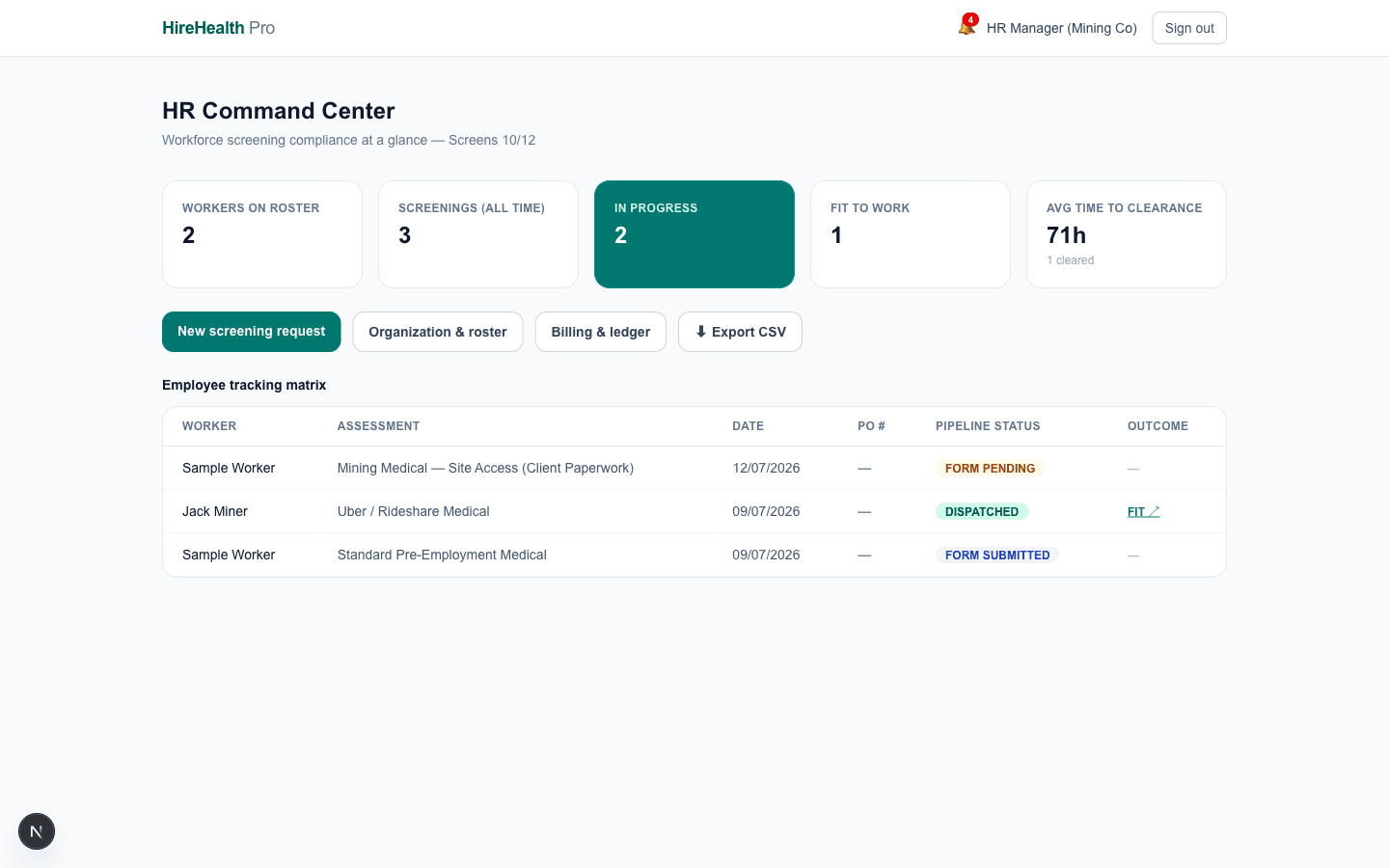
Task: Click Sample Worker in the Mining Medical row
Action: tap(229, 469)
